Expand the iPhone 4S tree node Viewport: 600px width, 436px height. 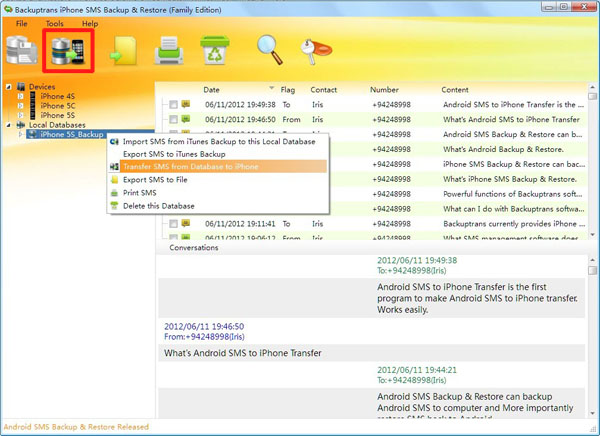click(x=21, y=96)
